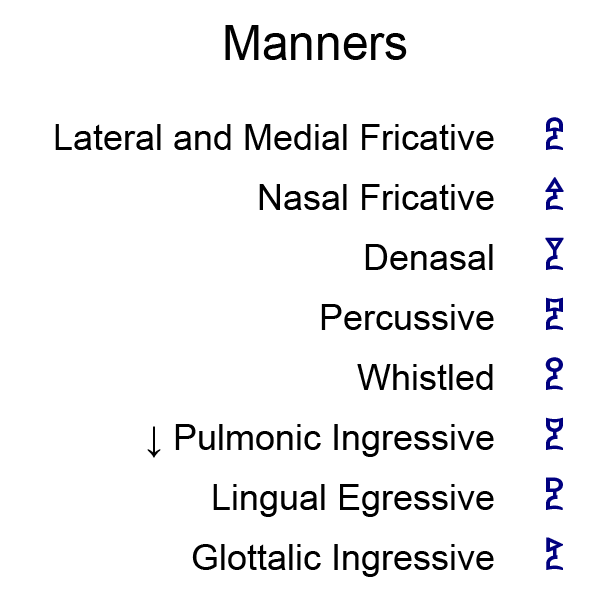615x600 pixels.
Task: Select the Pulmonic Ingressive text
Action: pos(334,438)
